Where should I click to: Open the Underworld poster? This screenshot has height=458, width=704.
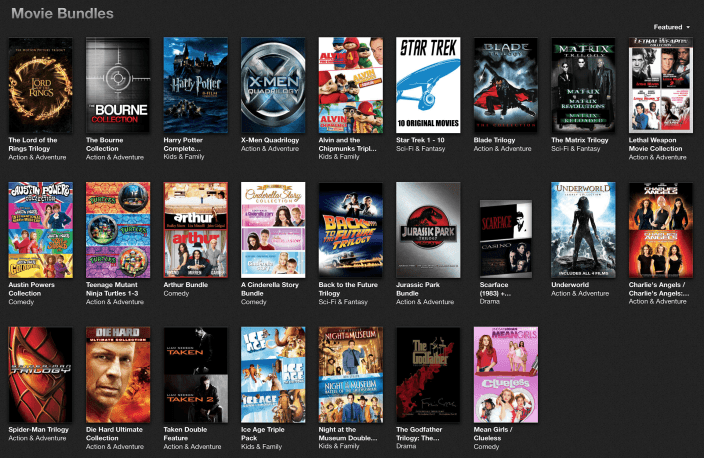pos(583,230)
